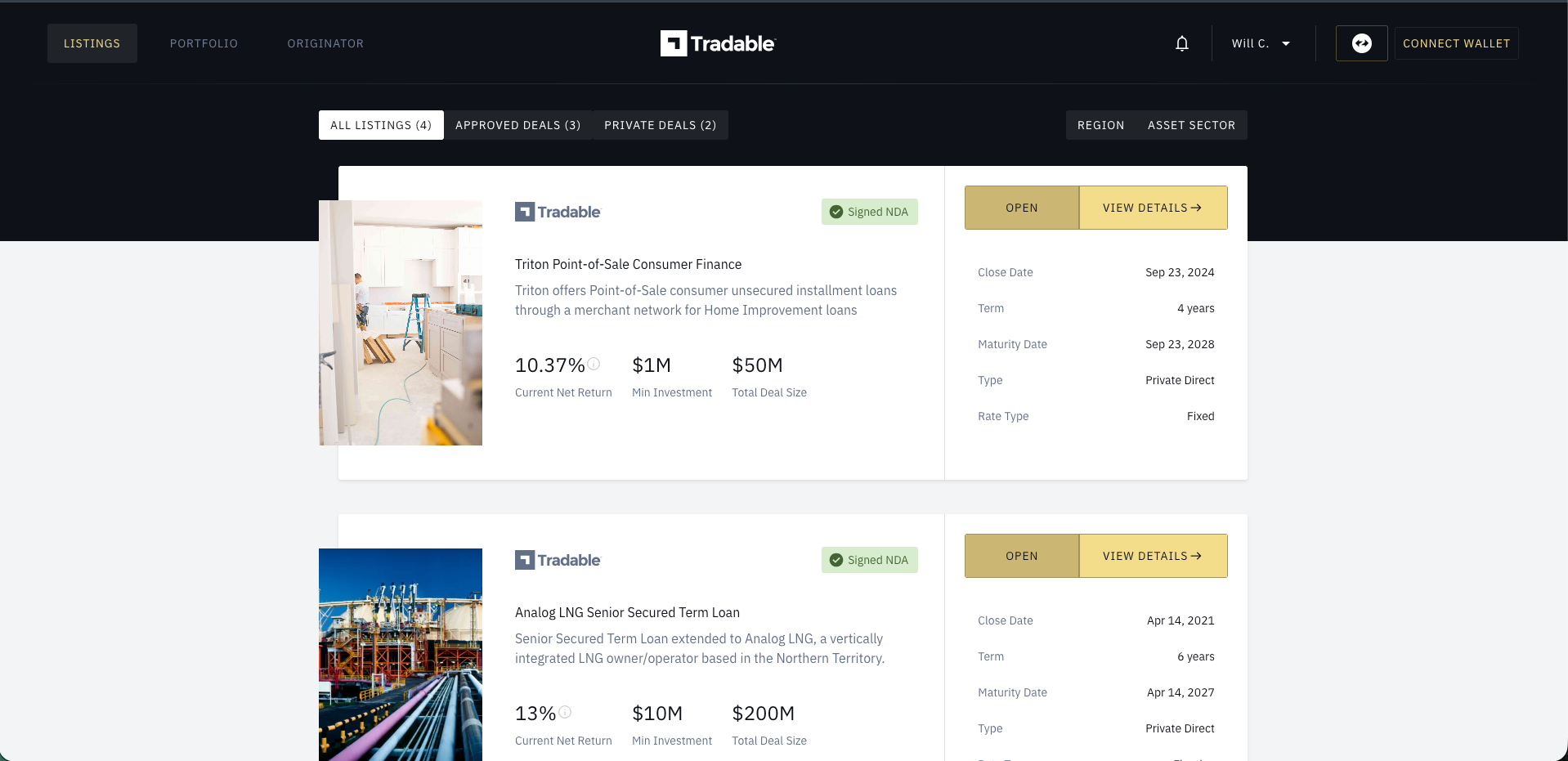Viewport: 1568px width, 761px height.
Task: Click Signed NDA badge on Analog LNG listing
Action: coord(869,560)
